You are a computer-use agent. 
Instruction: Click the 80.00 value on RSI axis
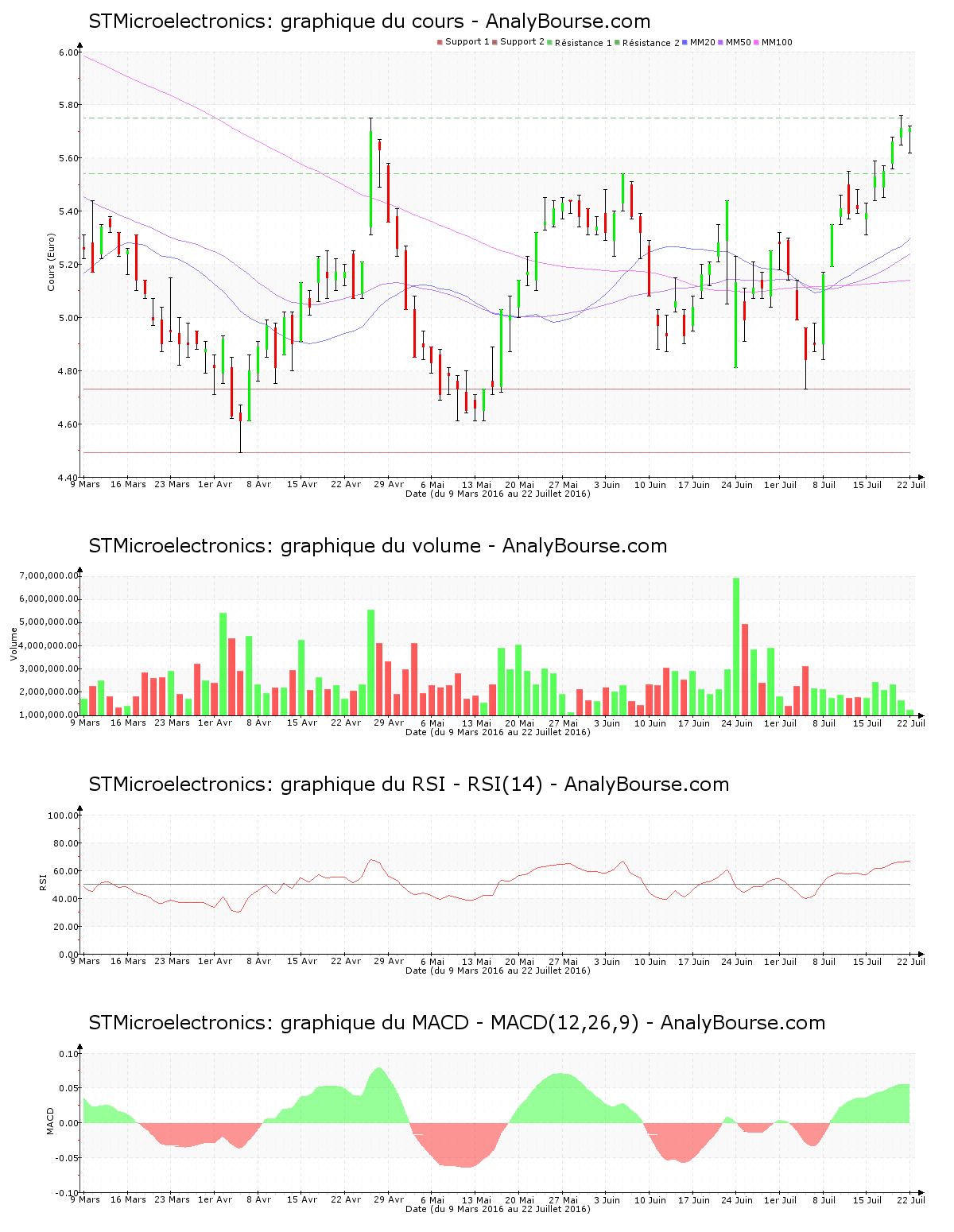[x=66, y=843]
